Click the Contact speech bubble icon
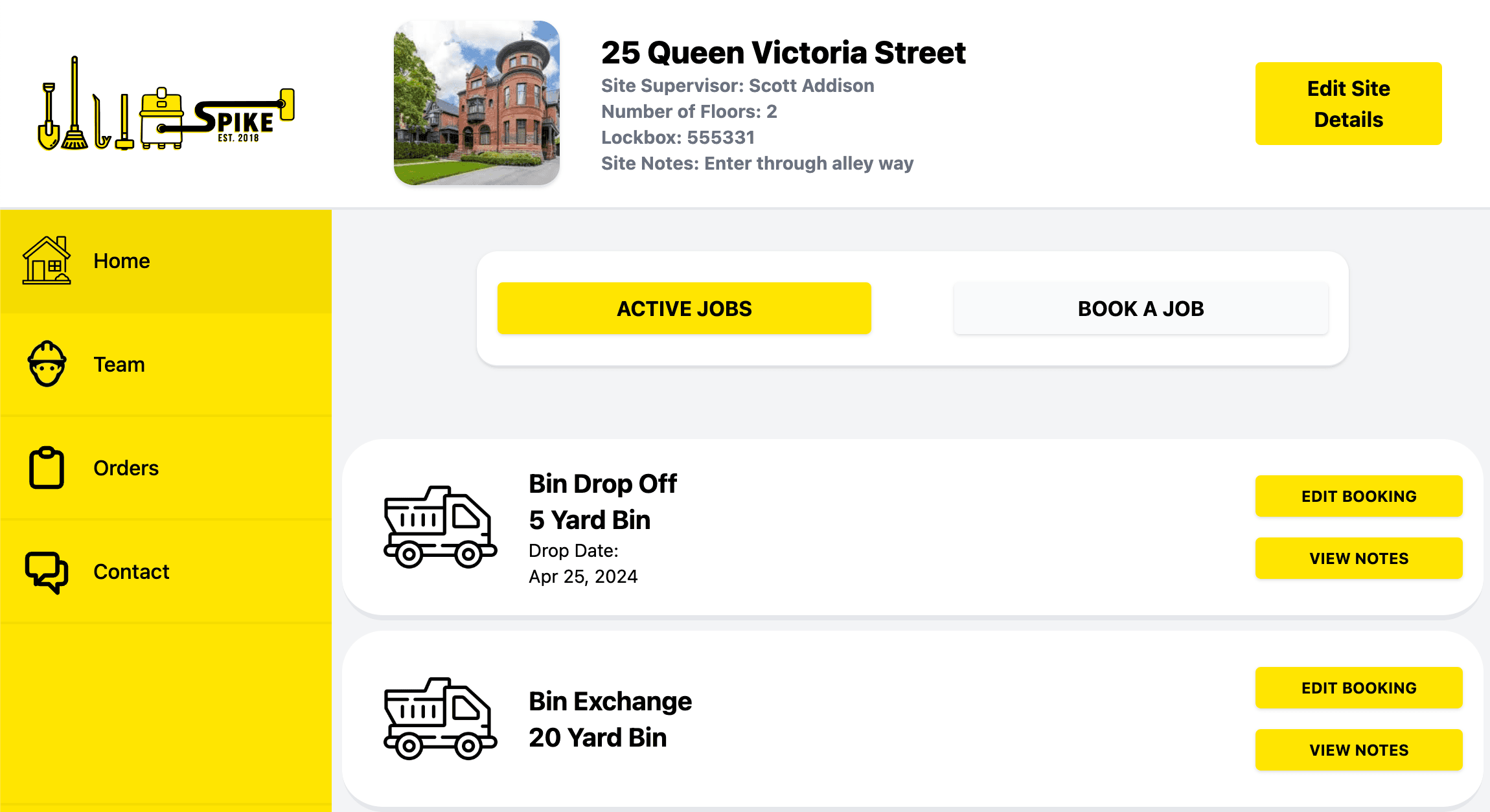This screenshot has width=1490, height=812. [47, 571]
